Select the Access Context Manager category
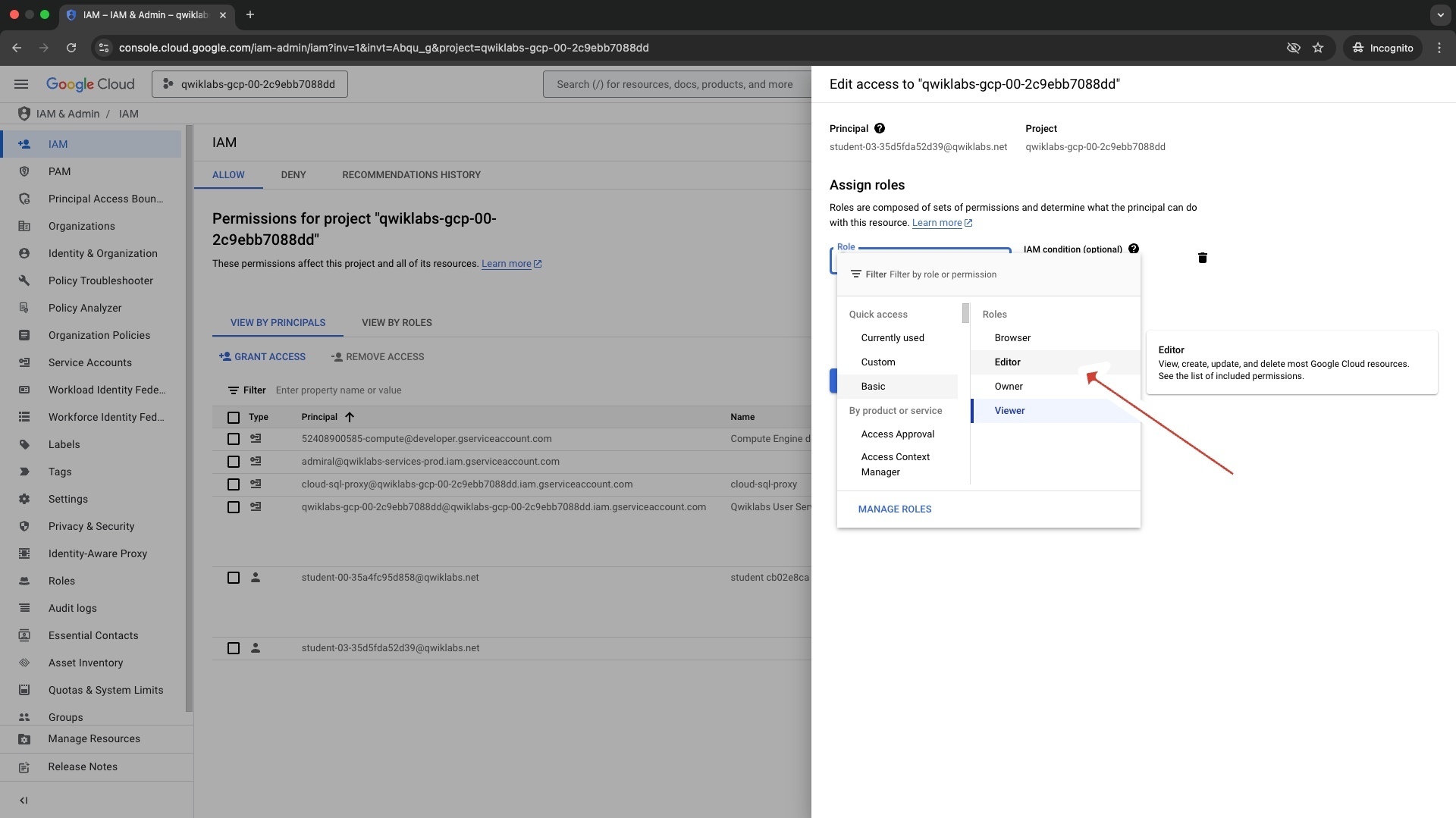Image resolution: width=1456 pixels, height=818 pixels. (897, 464)
